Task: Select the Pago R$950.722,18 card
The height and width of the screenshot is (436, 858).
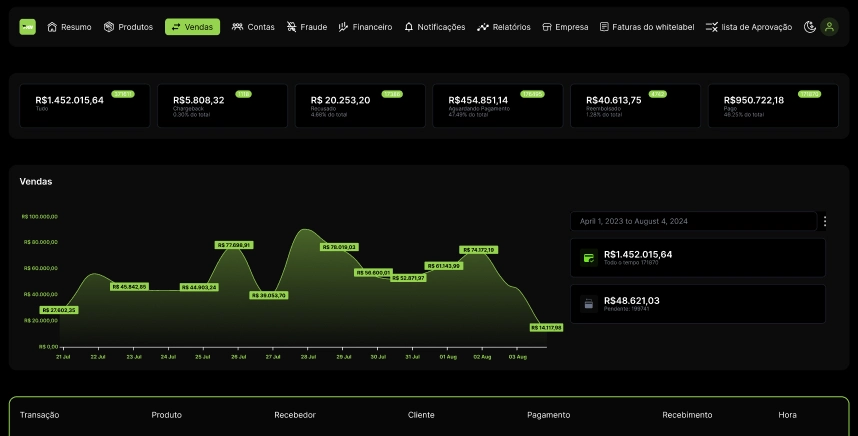Action: click(x=773, y=106)
